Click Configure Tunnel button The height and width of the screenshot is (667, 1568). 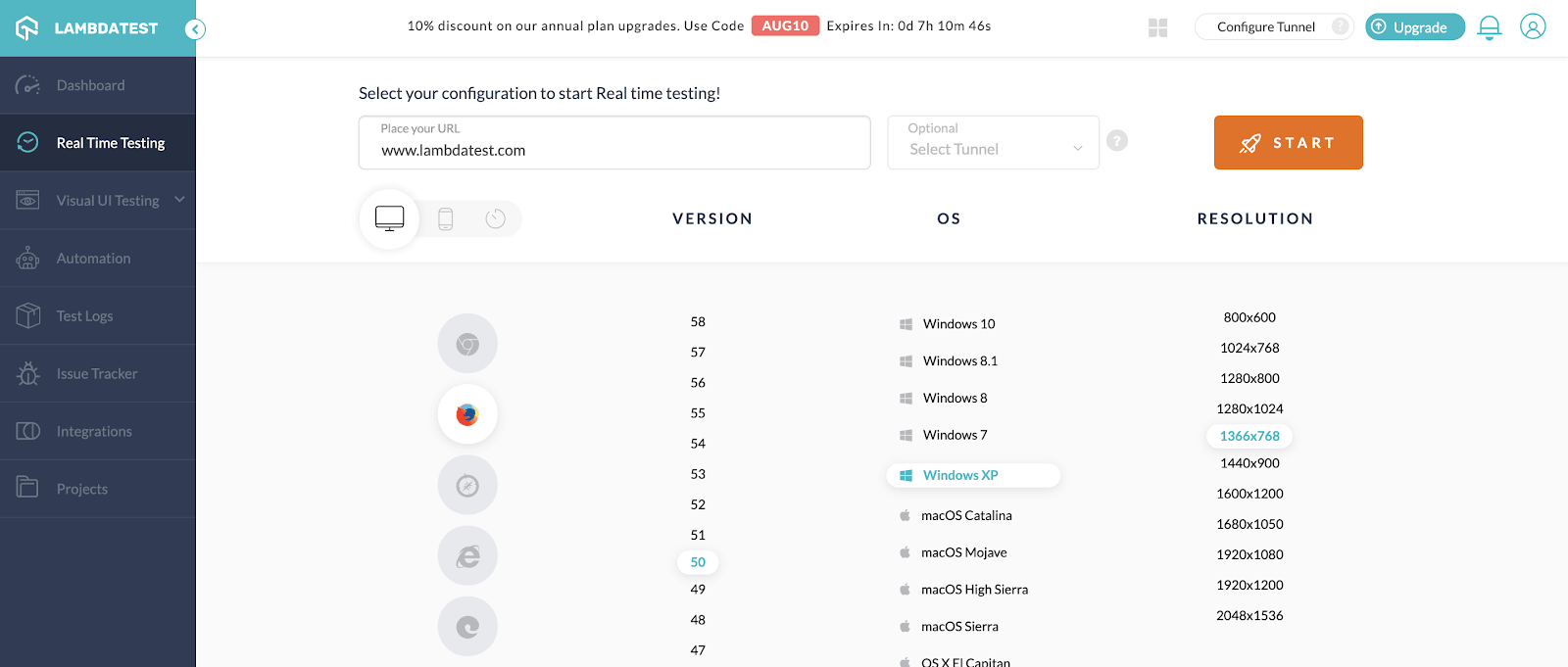pos(1273,26)
